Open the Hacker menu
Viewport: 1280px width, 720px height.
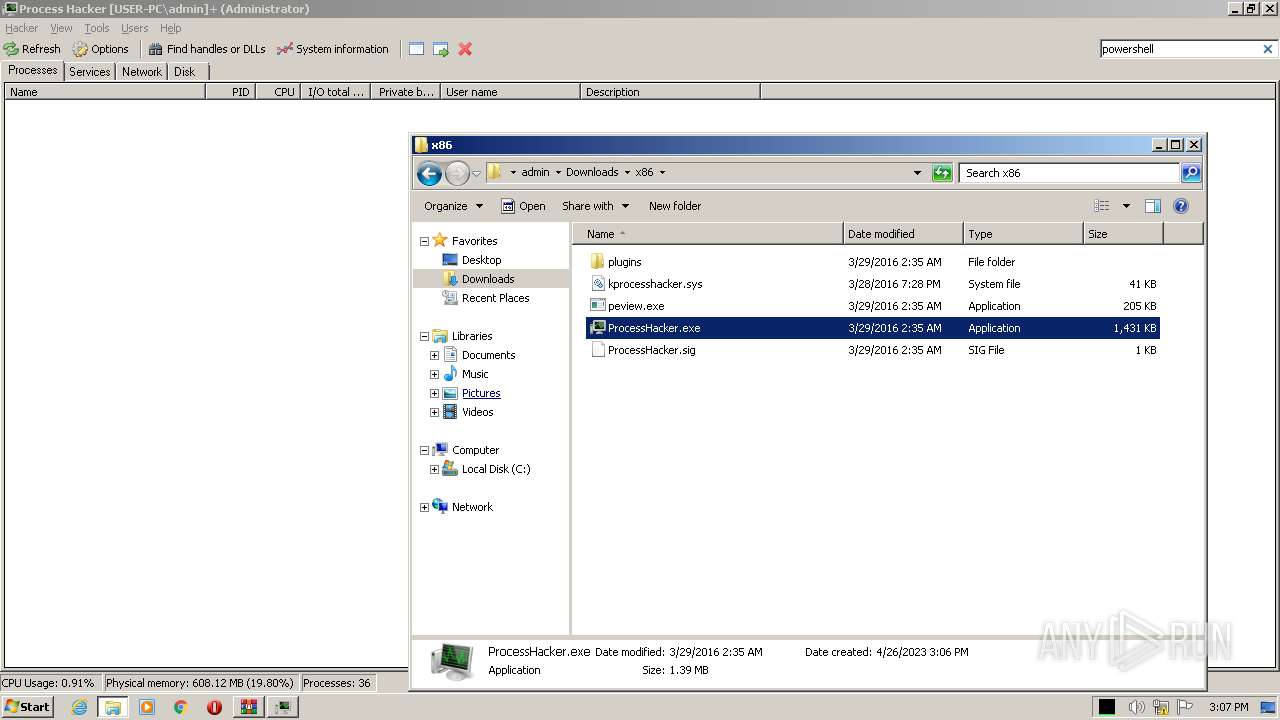click(21, 28)
